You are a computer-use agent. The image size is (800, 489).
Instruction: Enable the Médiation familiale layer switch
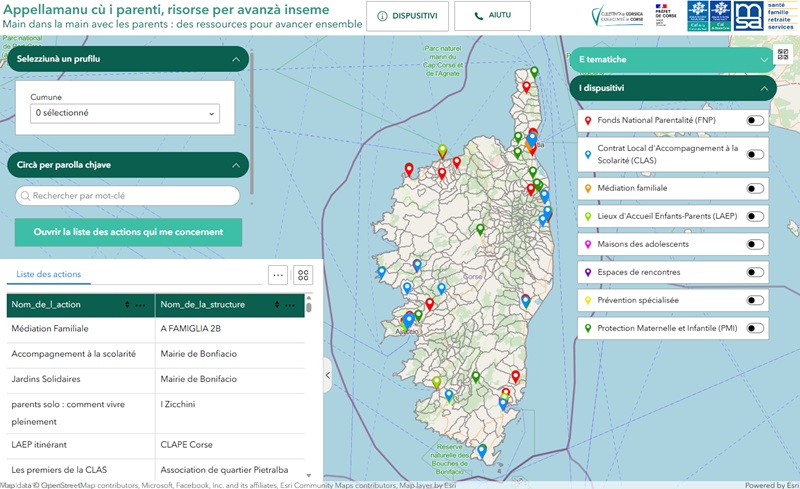click(x=755, y=189)
